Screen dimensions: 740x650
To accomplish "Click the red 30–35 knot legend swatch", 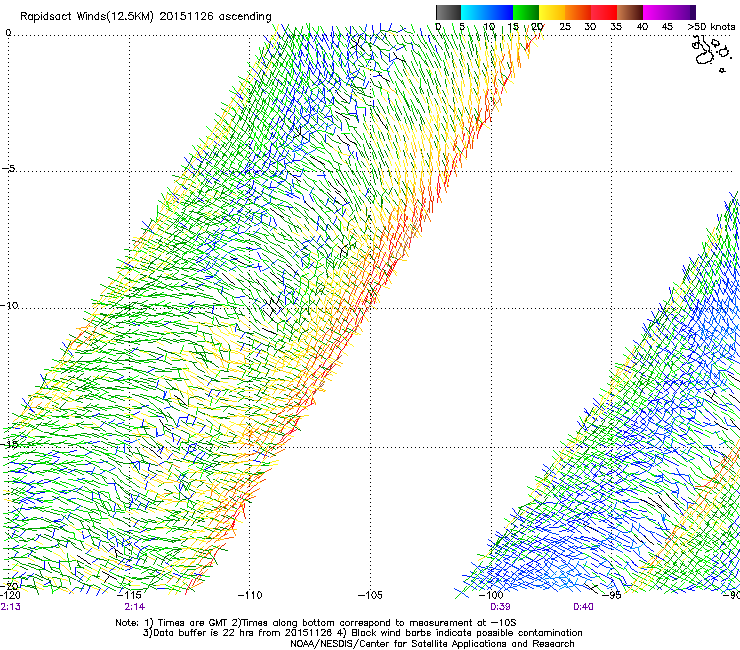I will point(604,12).
